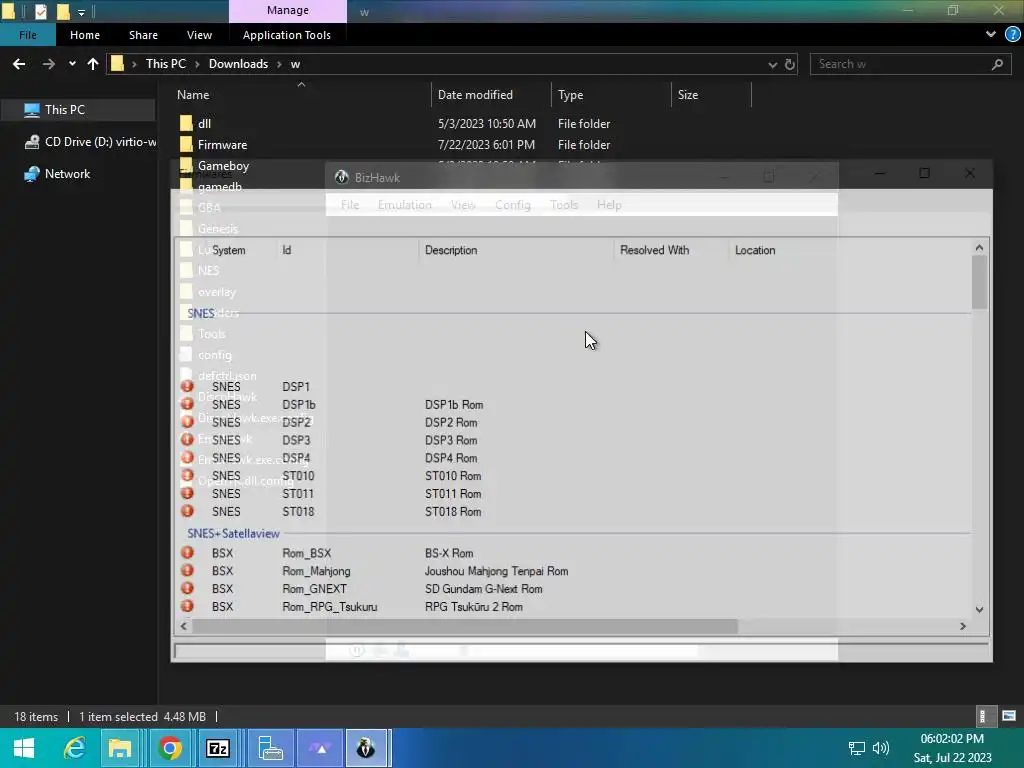Click Explorer help question mark icon
Image resolution: width=1024 pixels, height=768 pixels.
coord(1012,35)
